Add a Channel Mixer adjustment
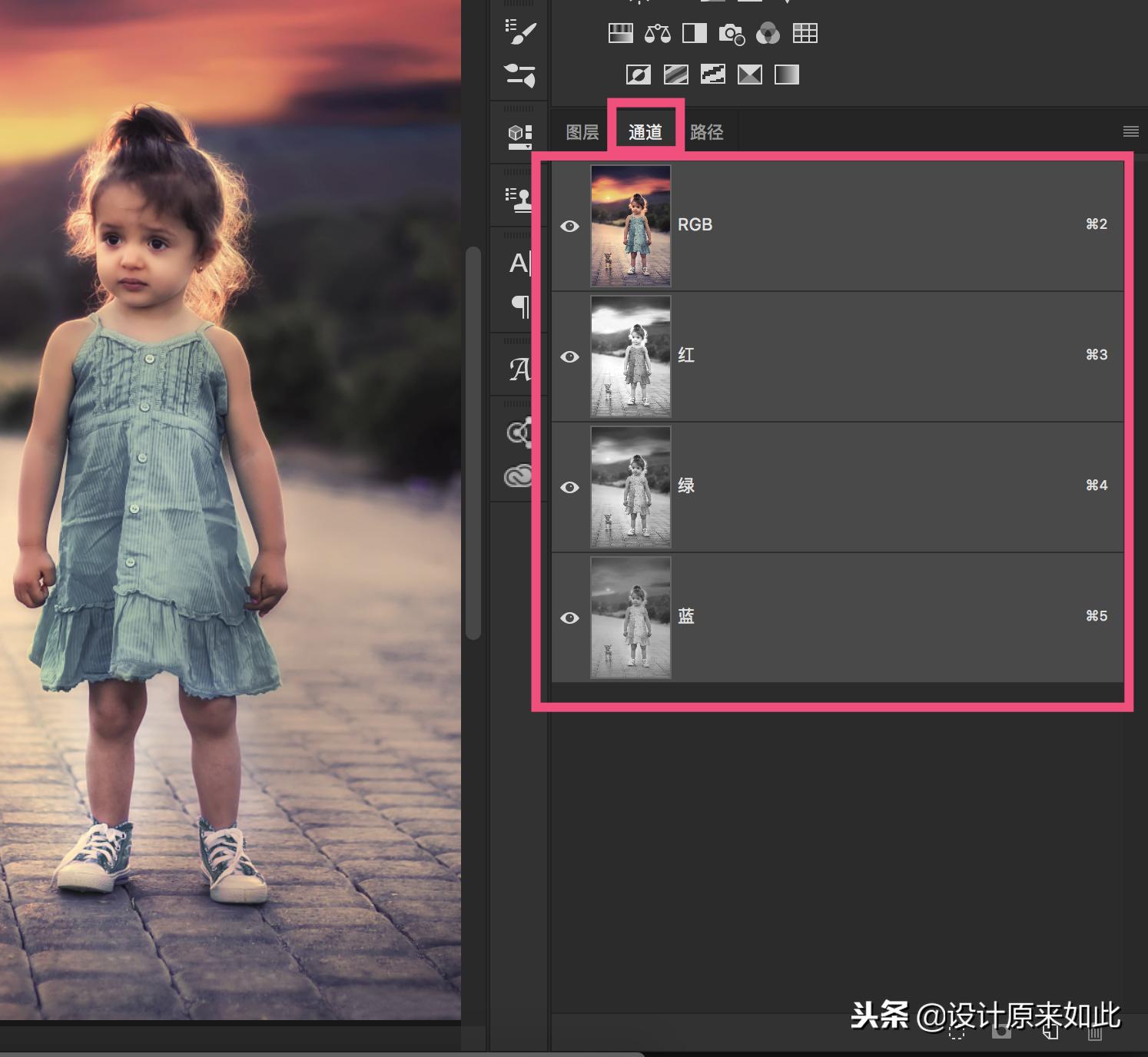Image resolution: width=1148 pixels, height=1057 pixels. coord(768,33)
